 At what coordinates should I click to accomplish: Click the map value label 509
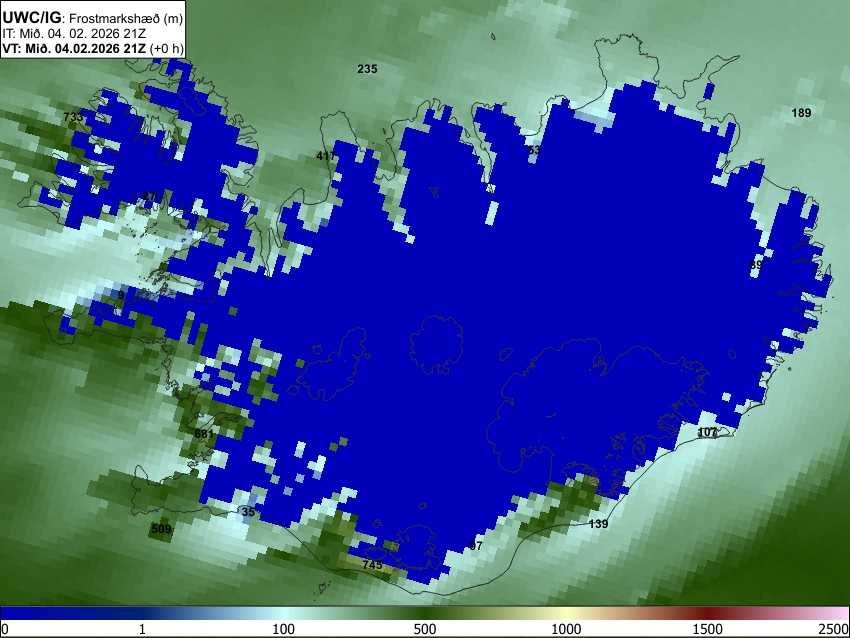tap(161, 529)
